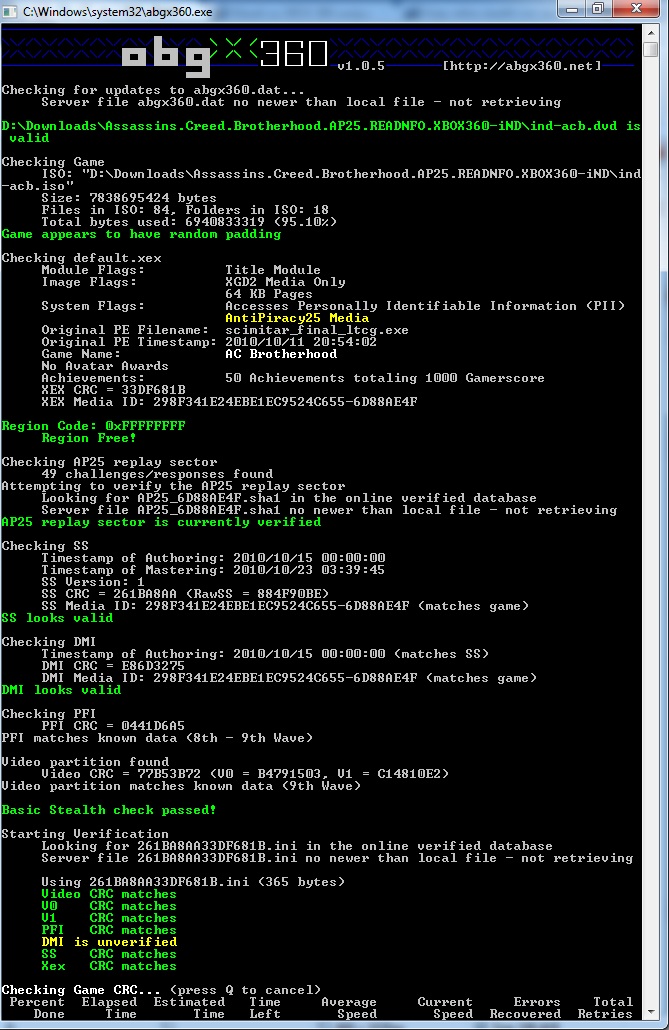Click 'Using 261BA8AA33DF681B.ini (365 bytes)' line
Image resolution: width=669 pixels, height=1030 pixels.
pos(193,882)
